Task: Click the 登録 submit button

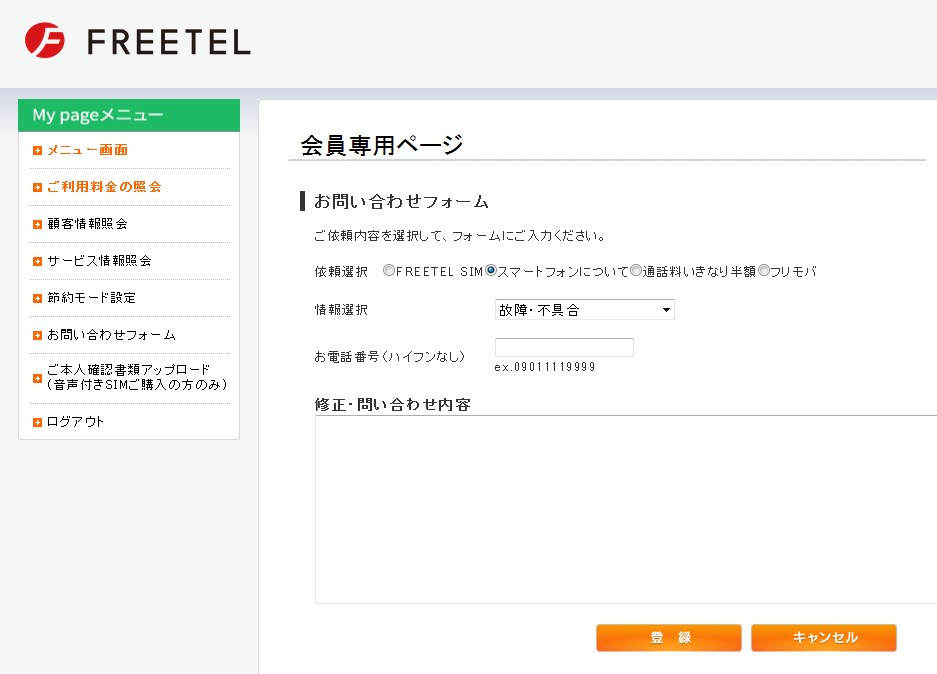Action: pyautogui.click(x=669, y=638)
